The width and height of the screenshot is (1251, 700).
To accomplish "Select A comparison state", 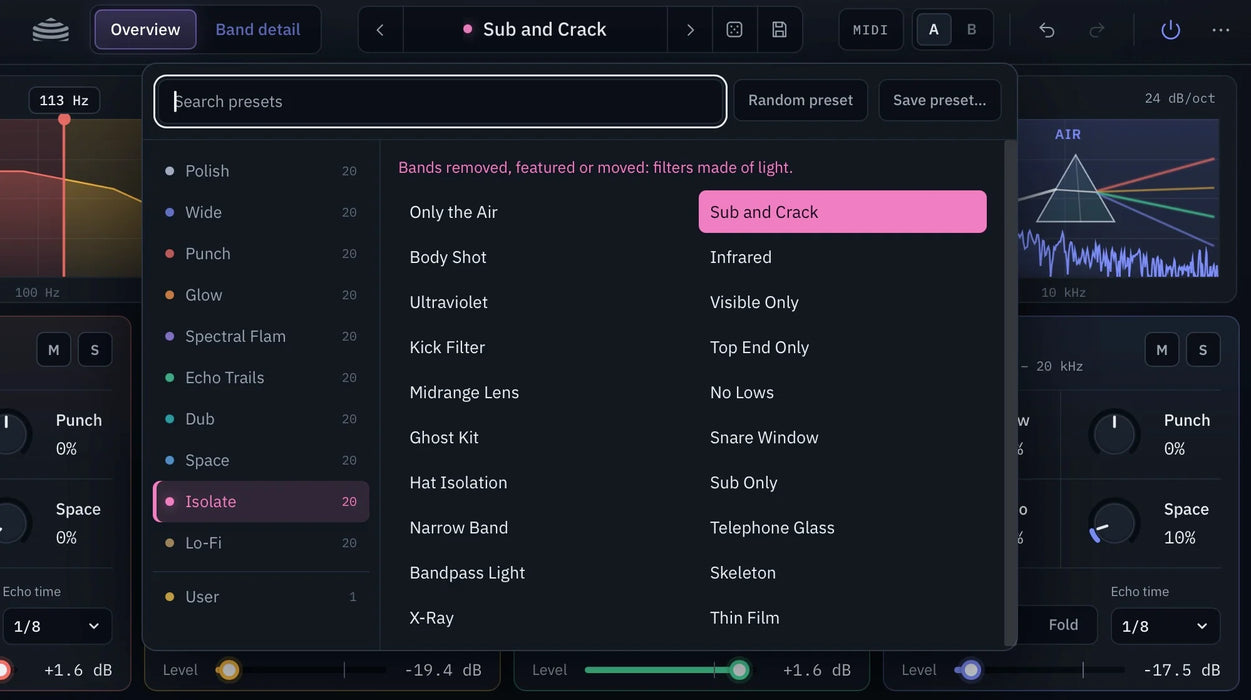I will 934,30.
